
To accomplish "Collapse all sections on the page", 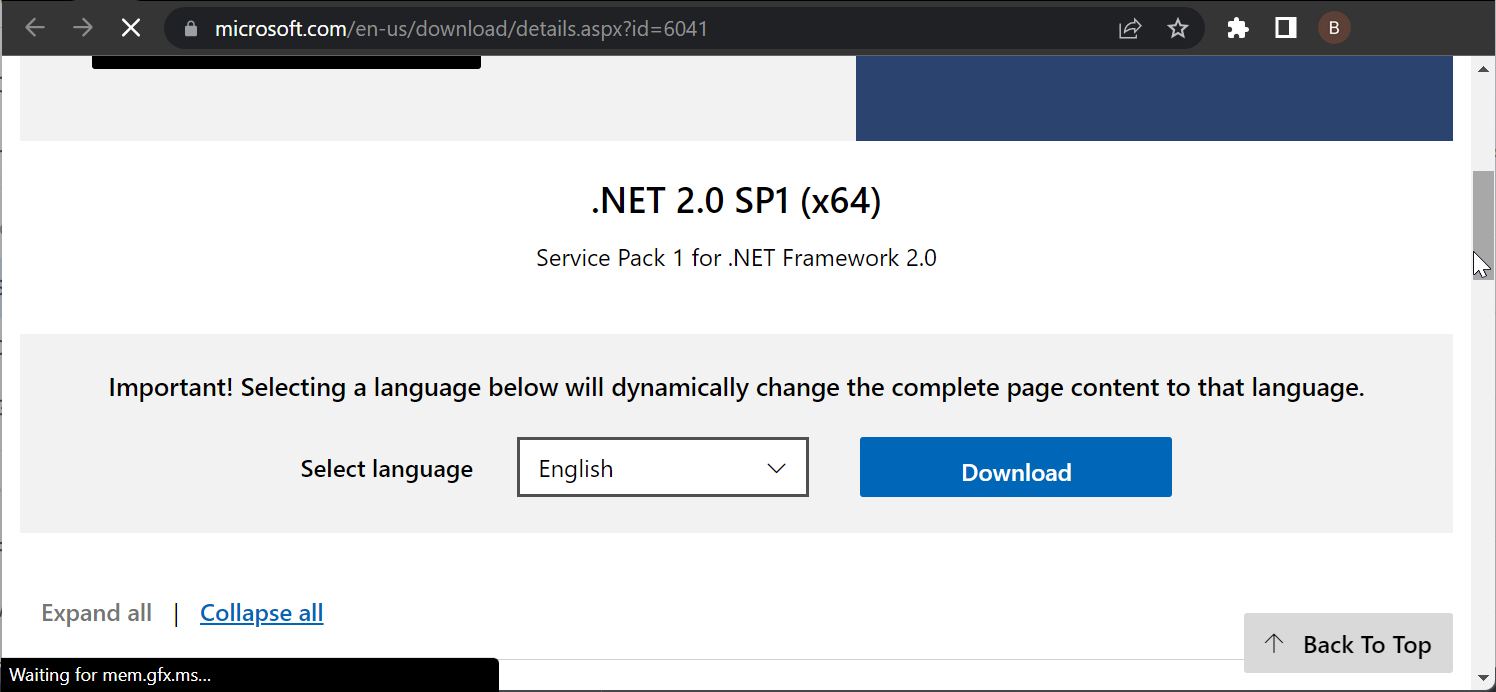I will 261,612.
